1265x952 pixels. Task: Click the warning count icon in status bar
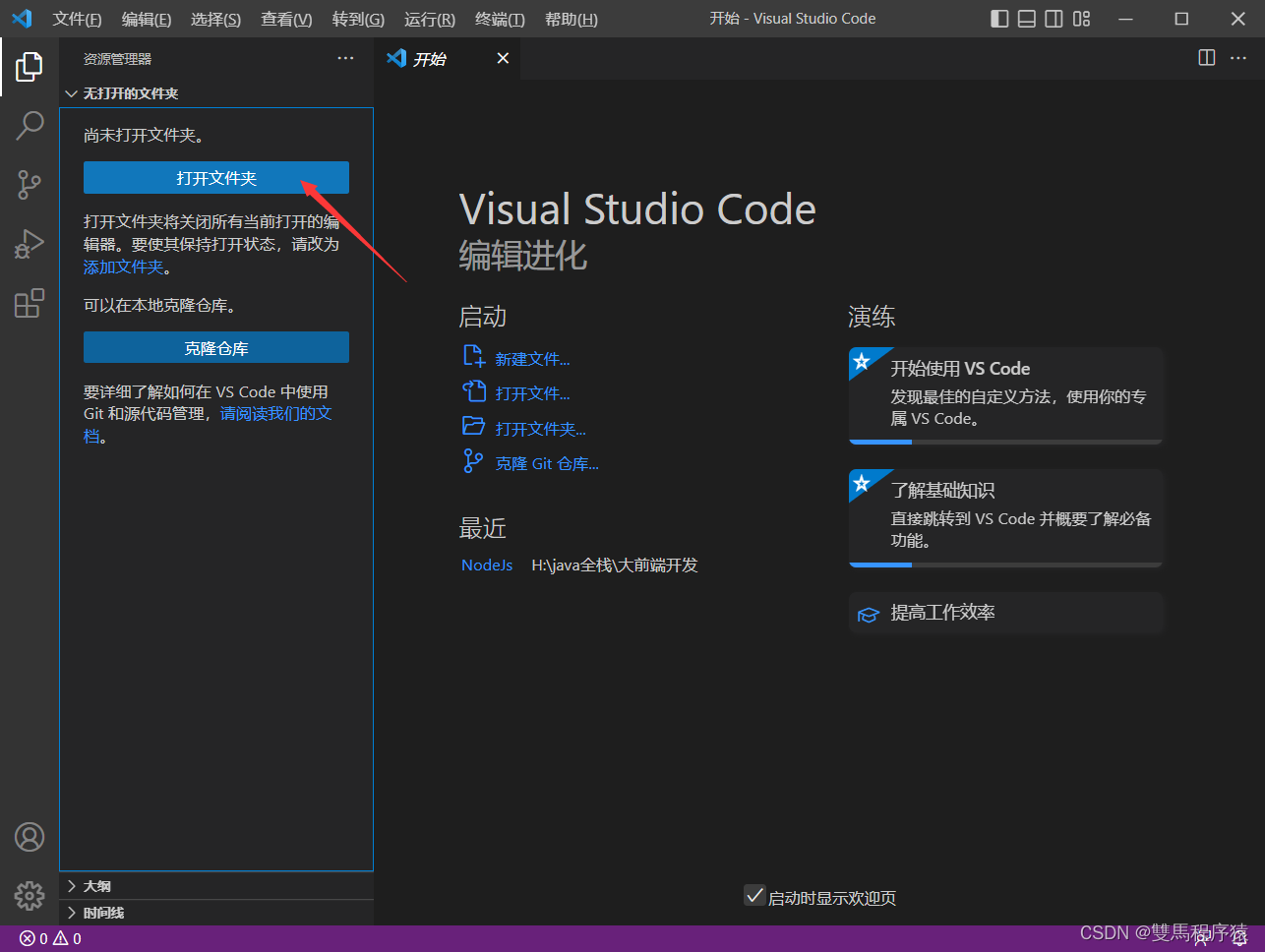coord(60,938)
